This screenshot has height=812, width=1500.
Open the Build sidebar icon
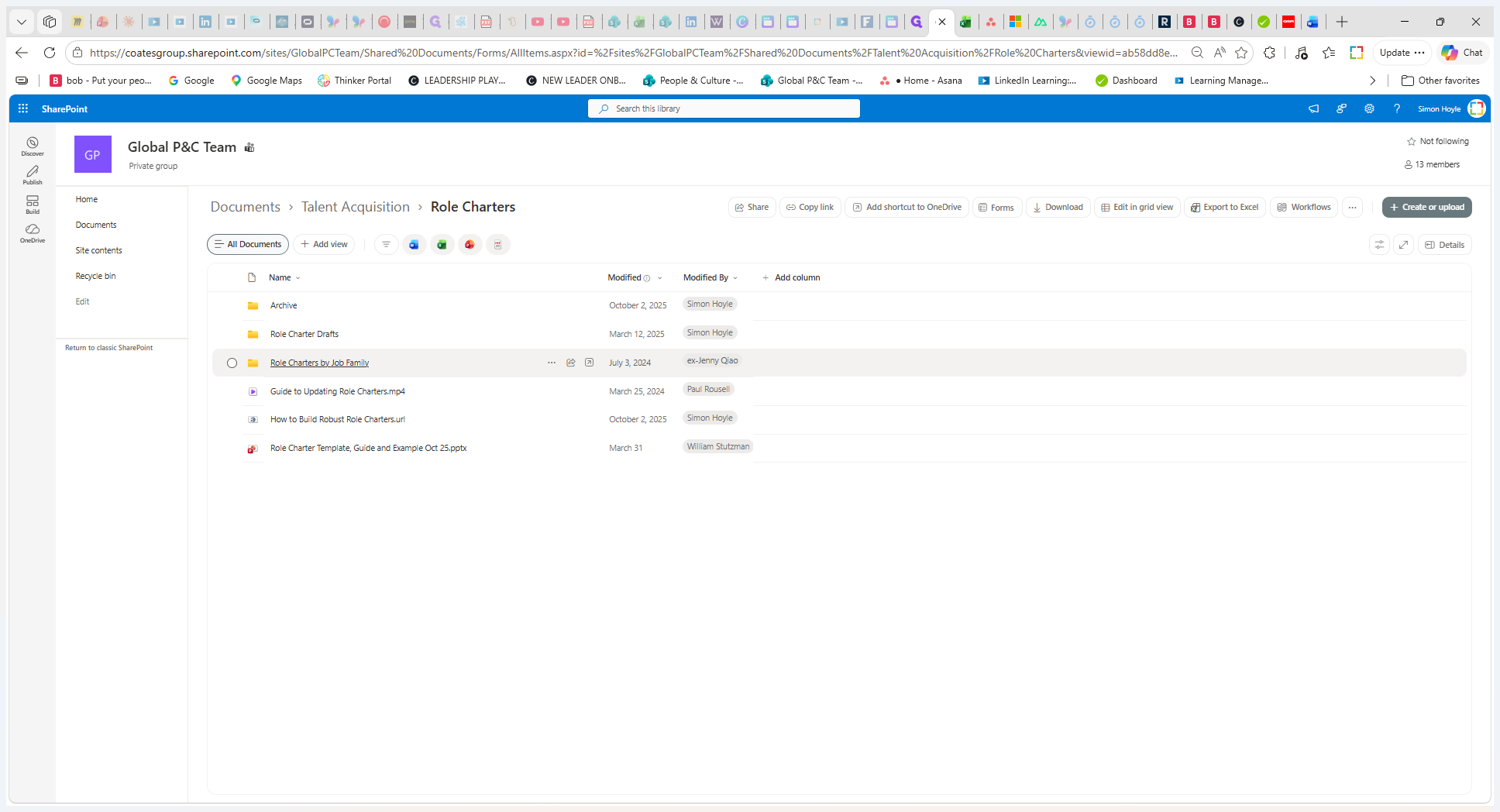tap(33, 204)
